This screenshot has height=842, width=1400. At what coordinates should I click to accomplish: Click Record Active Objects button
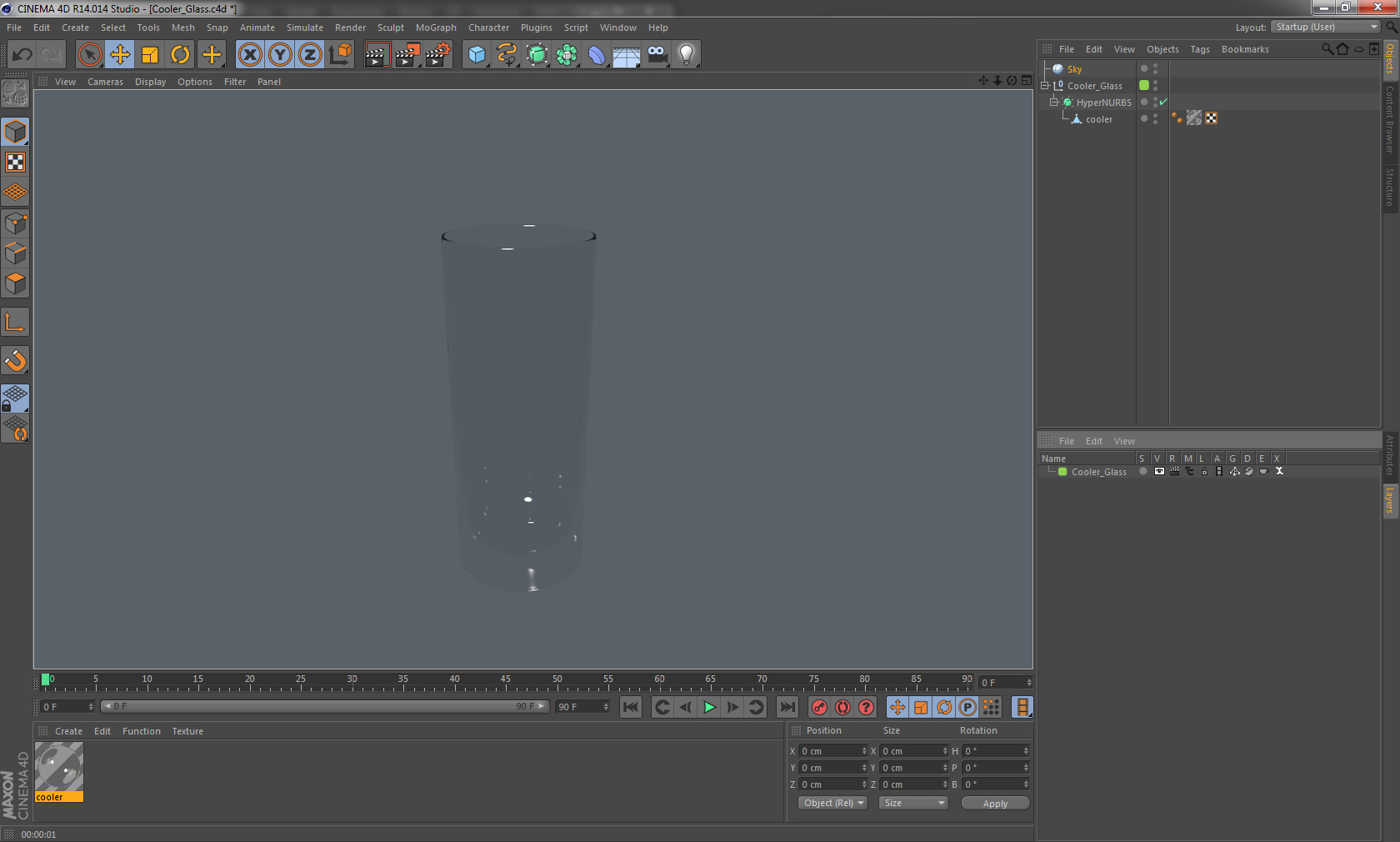pos(819,707)
